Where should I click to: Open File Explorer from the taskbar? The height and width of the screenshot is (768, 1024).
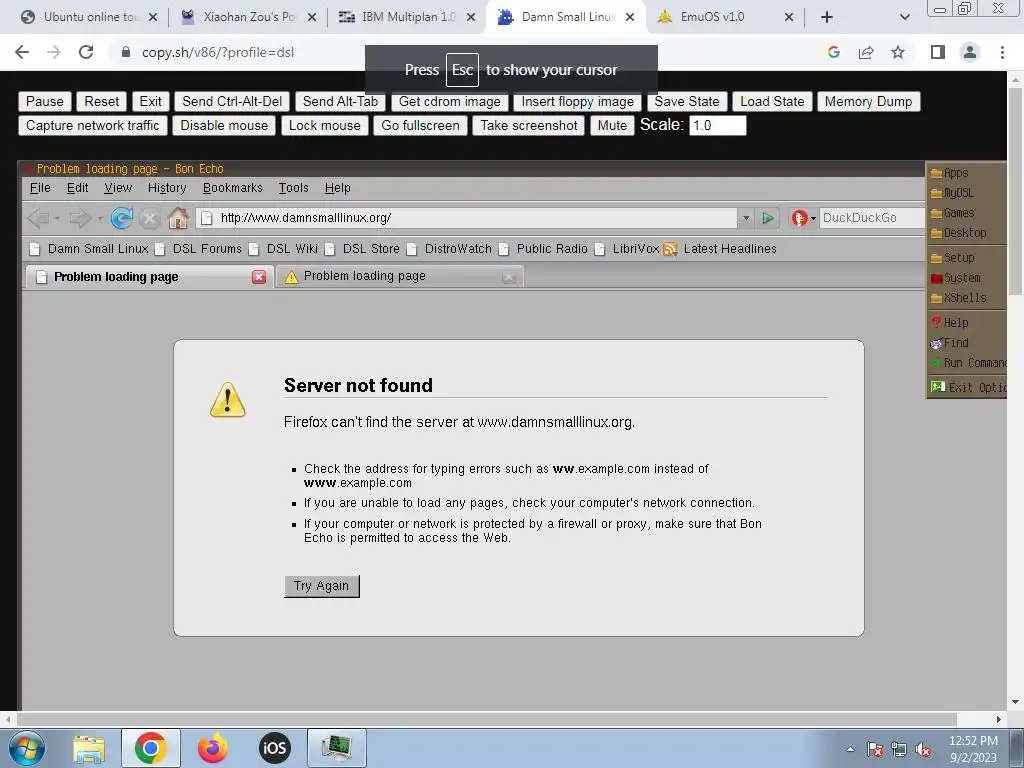89,748
